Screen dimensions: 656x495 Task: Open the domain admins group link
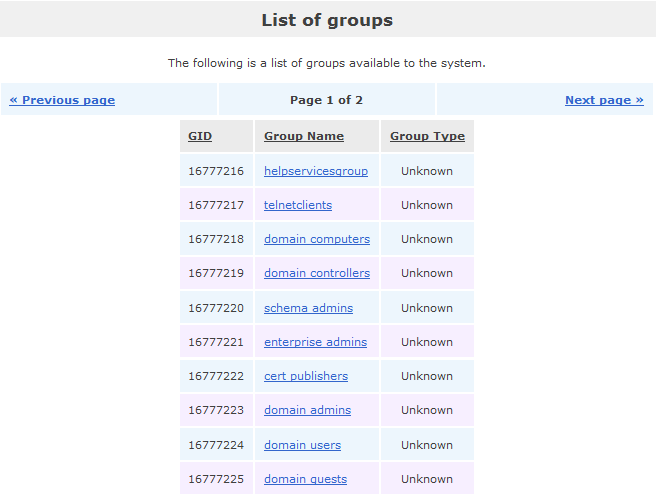pyautogui.click(x=307, y=410)
